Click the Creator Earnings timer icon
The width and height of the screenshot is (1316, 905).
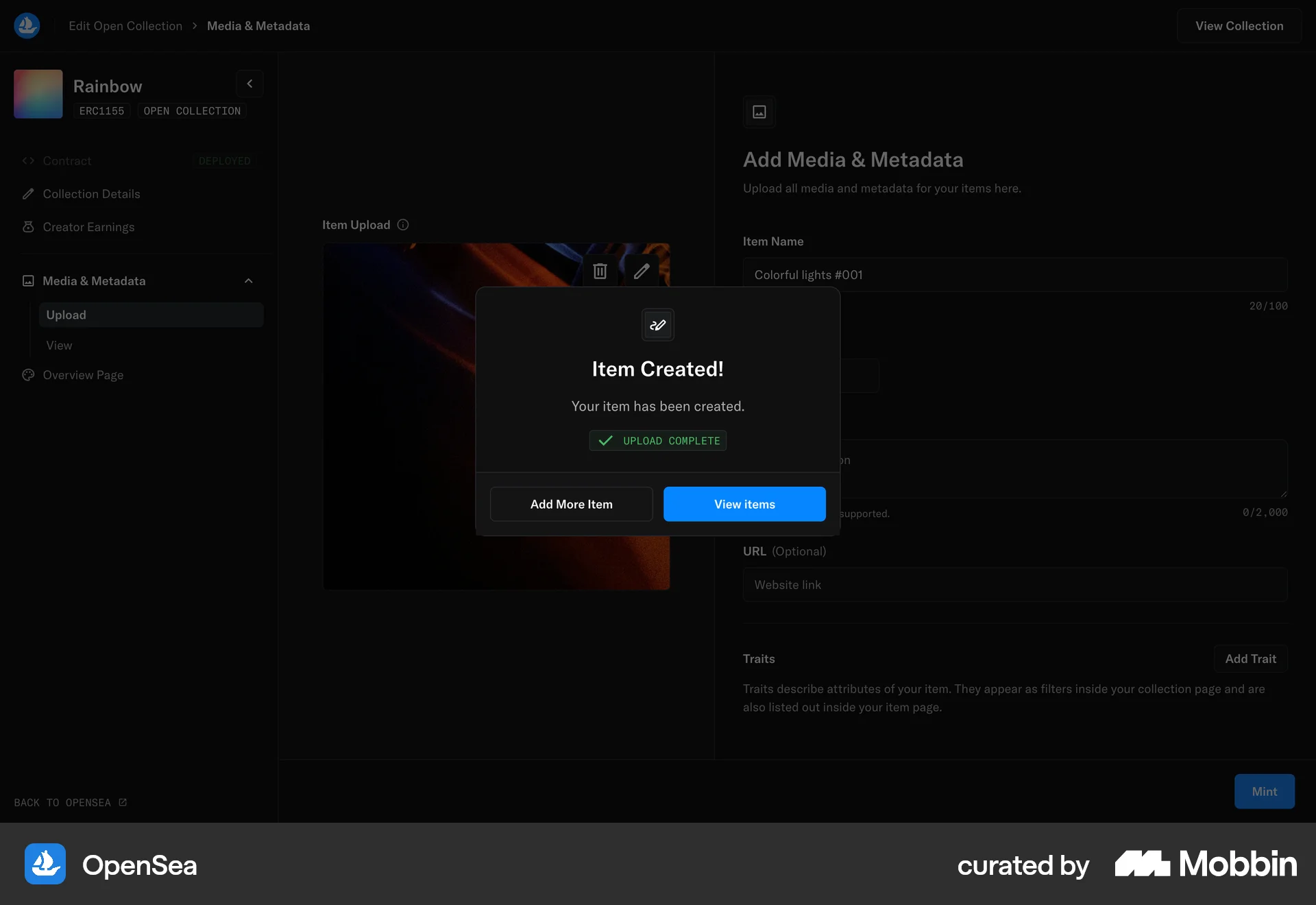[x=28, y=227]
